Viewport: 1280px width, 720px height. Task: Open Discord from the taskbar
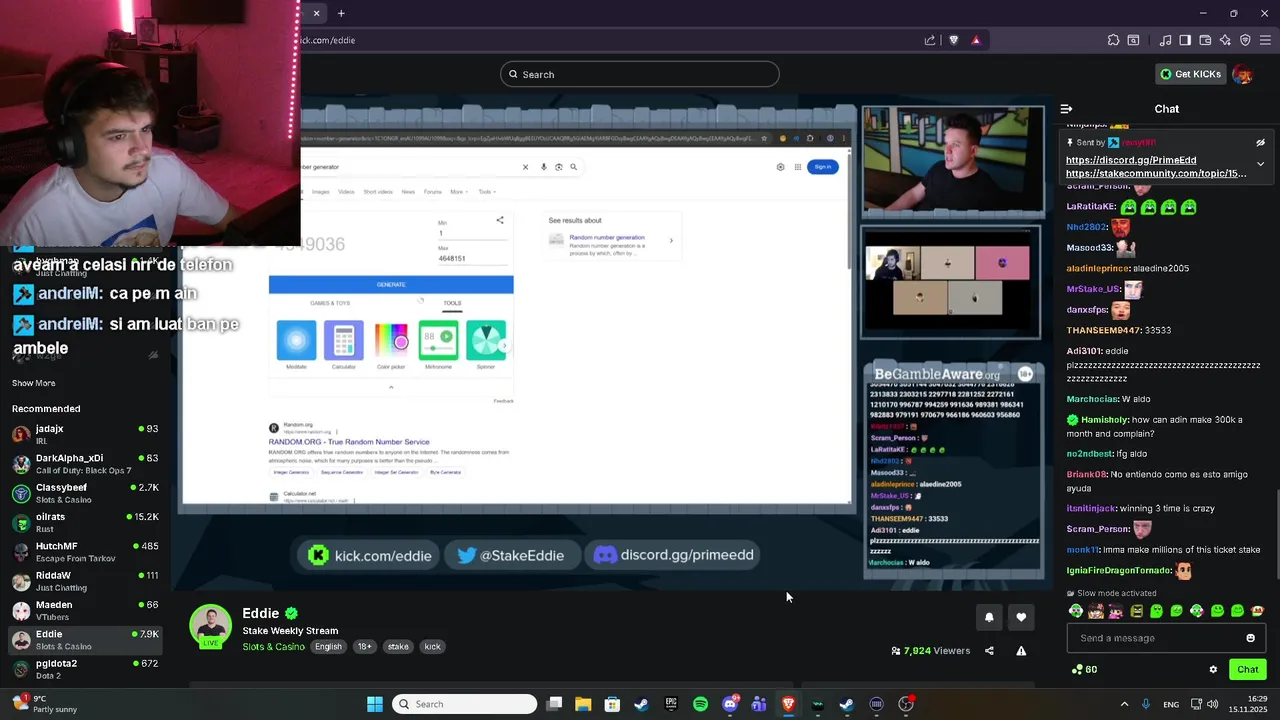(730, 704)
